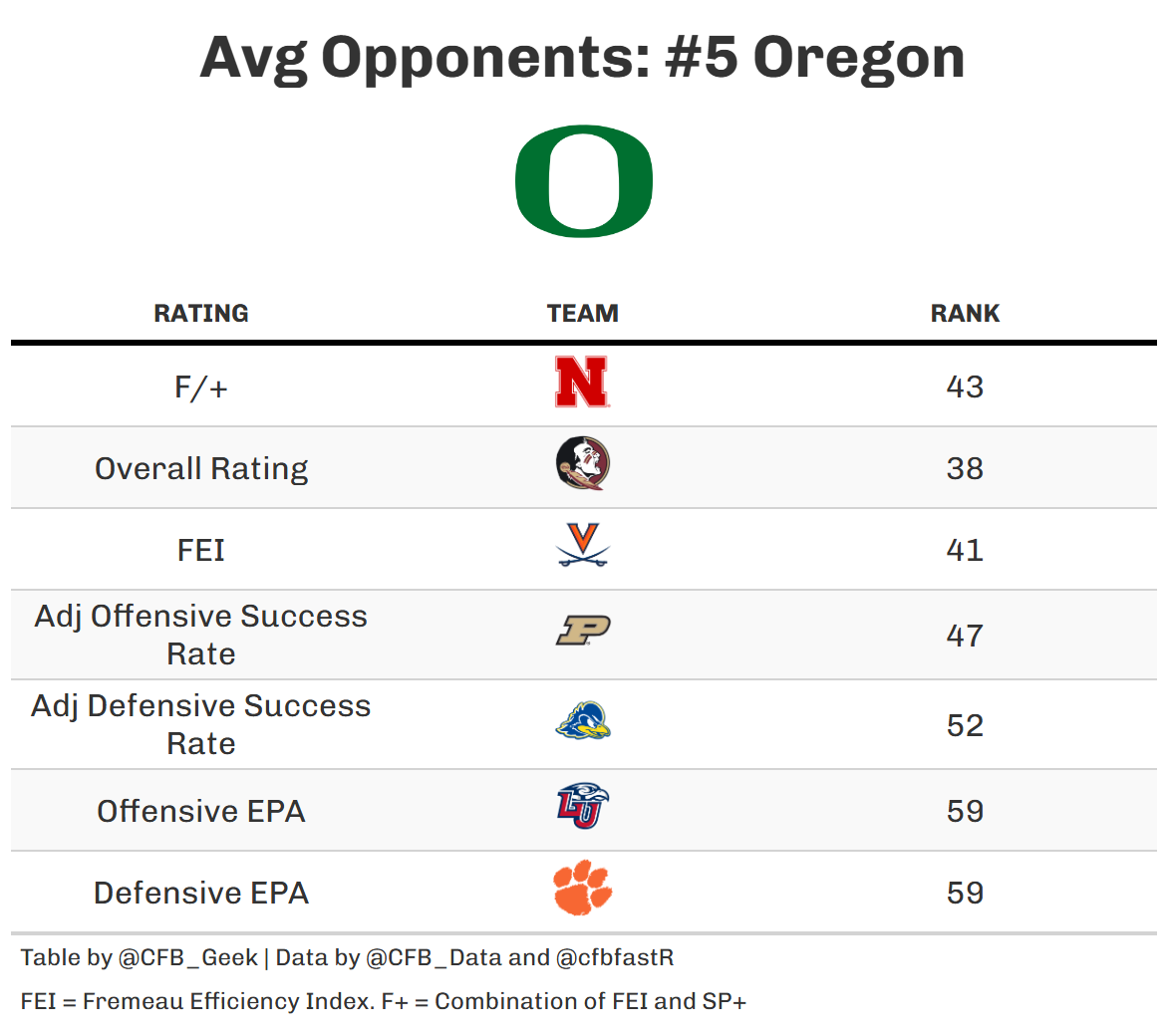Click the RANK column header

[x=965, y=313]
